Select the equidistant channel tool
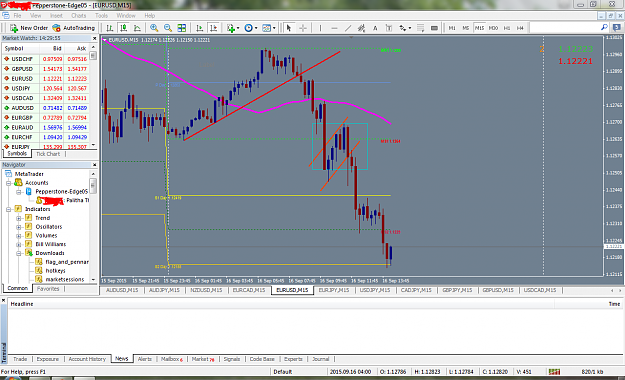The image size is (625, 380). pyautogui.click(x=362, y=28)
